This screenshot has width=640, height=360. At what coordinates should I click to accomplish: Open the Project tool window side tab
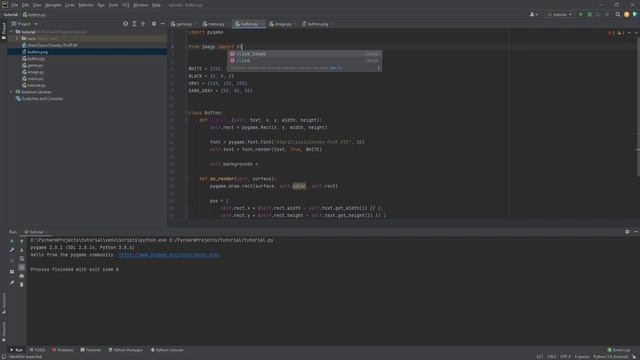pyautogui.click(x=4, y=31)
